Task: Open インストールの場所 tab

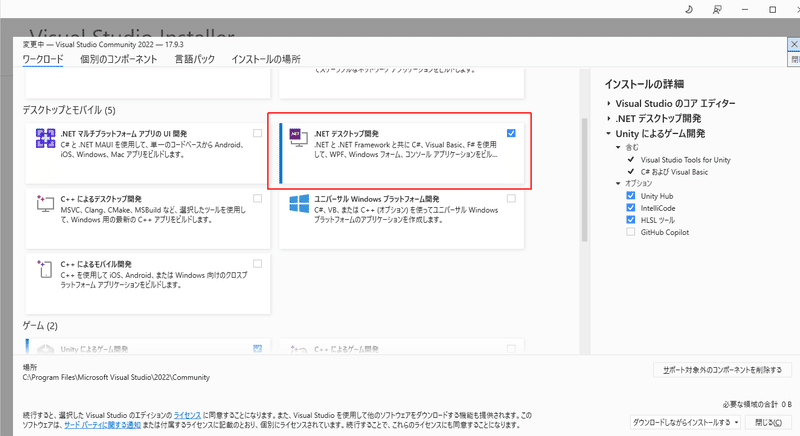Action: (266, 60)
